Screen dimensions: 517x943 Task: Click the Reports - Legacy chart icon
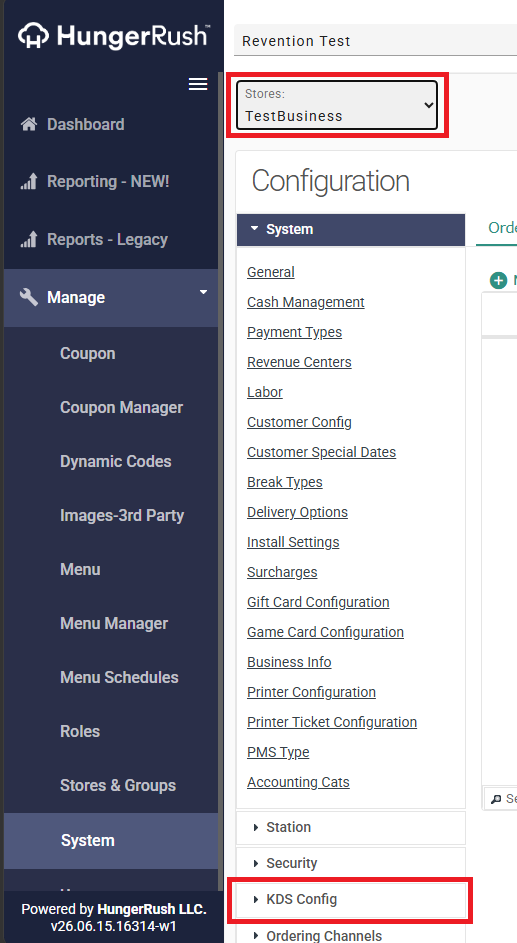(28, 239)
